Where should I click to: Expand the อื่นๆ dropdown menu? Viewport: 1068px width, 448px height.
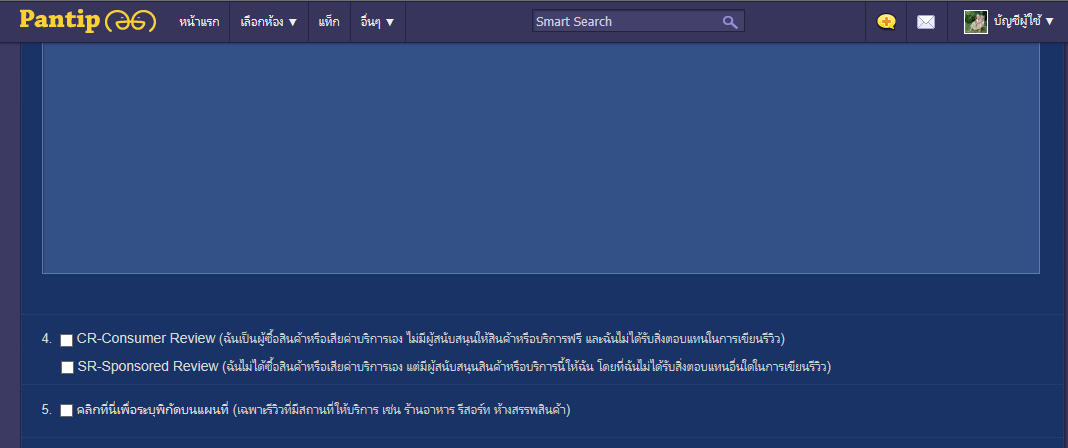pos(377,22)
